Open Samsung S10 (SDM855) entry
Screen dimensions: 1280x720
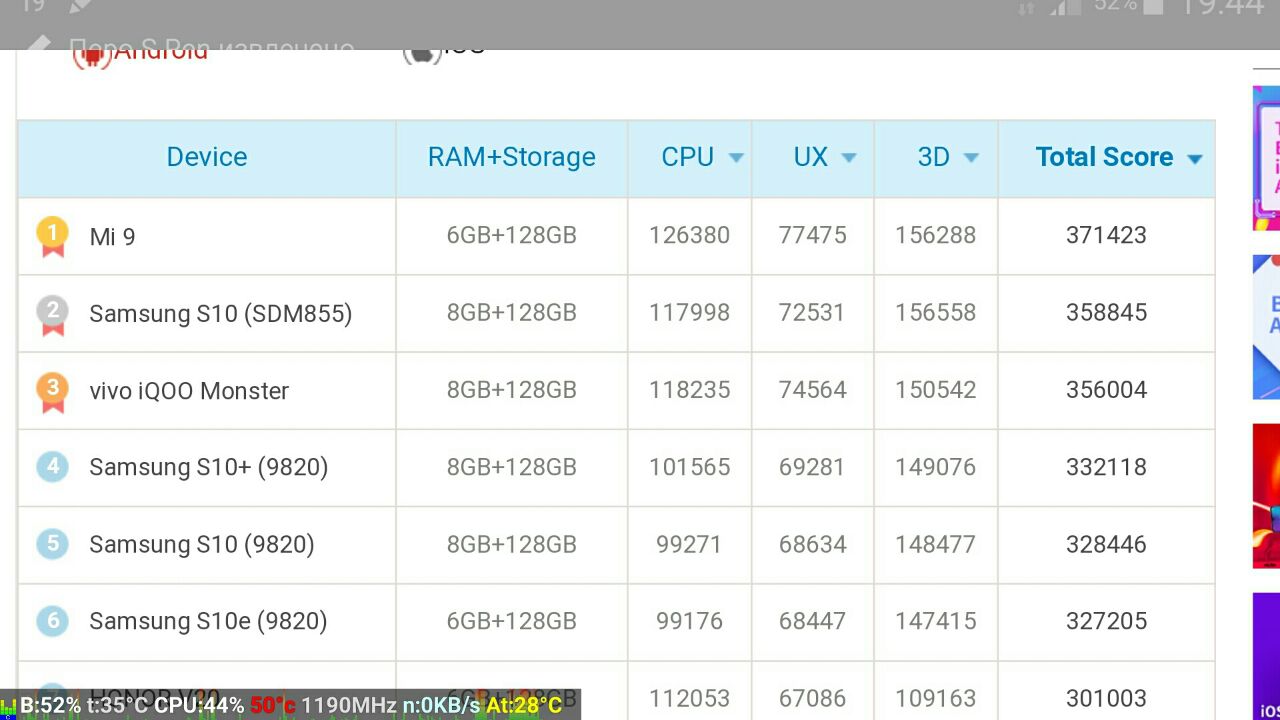click(x=221, y=314)
